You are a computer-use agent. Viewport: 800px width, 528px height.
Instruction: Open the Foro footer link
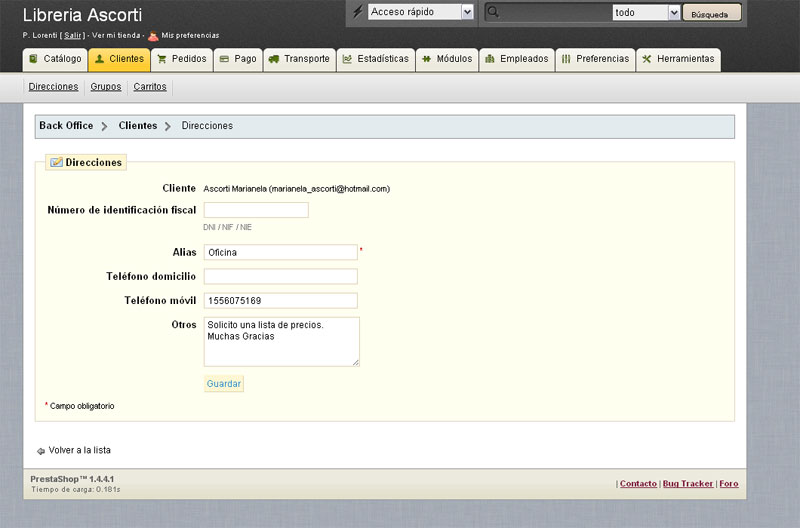(x=729, y=484)
